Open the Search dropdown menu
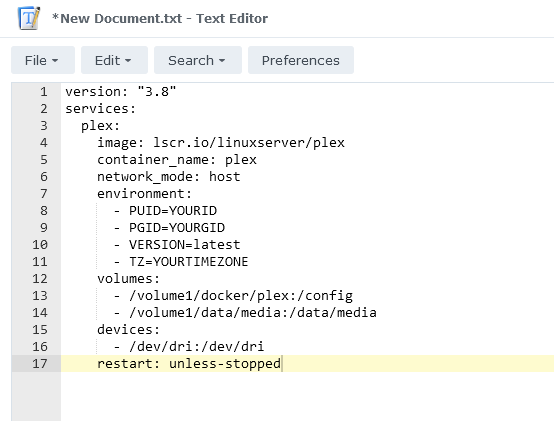The height and width of the screenshot is (421, 554). pos(198,60)
